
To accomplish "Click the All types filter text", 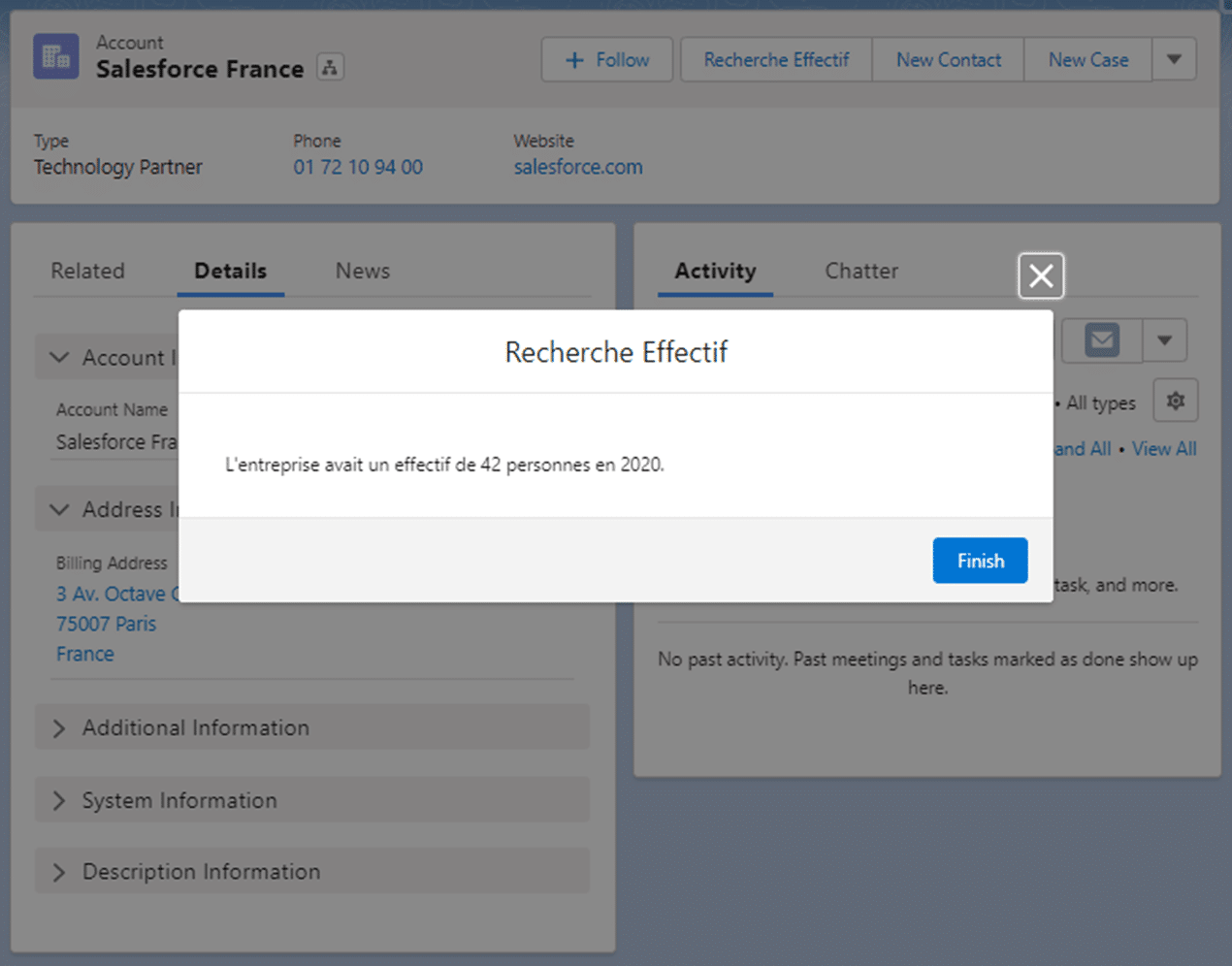I will 1100,402.
